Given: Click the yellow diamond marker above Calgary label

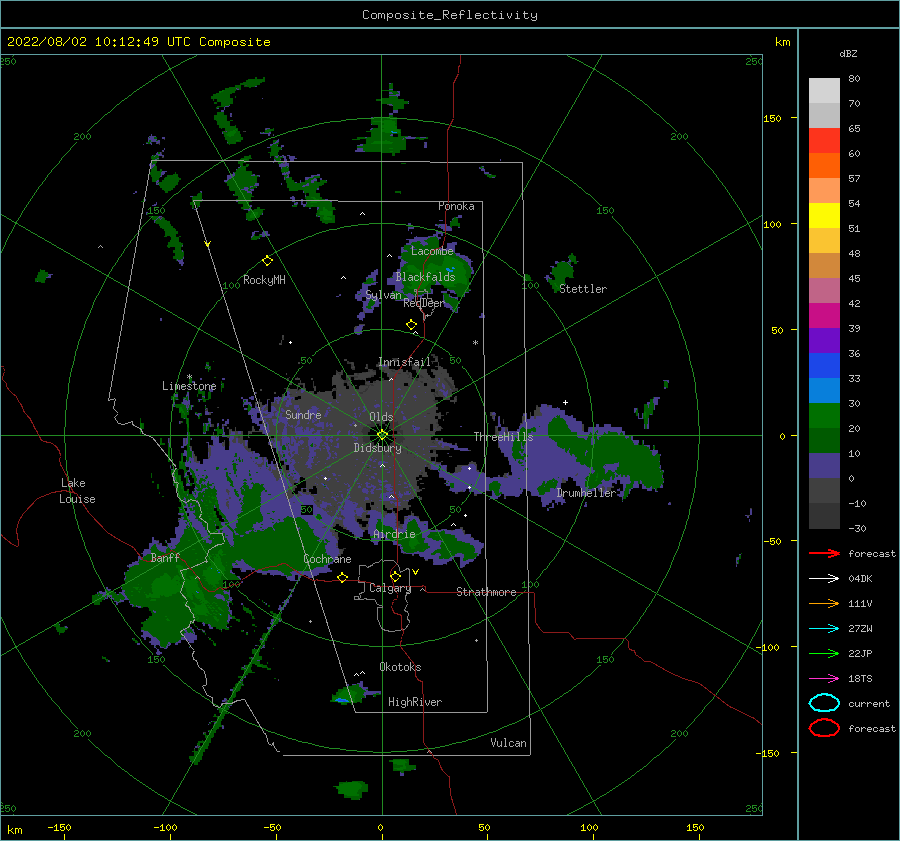Looking at the screenshot, I should (x=395, y=576).
